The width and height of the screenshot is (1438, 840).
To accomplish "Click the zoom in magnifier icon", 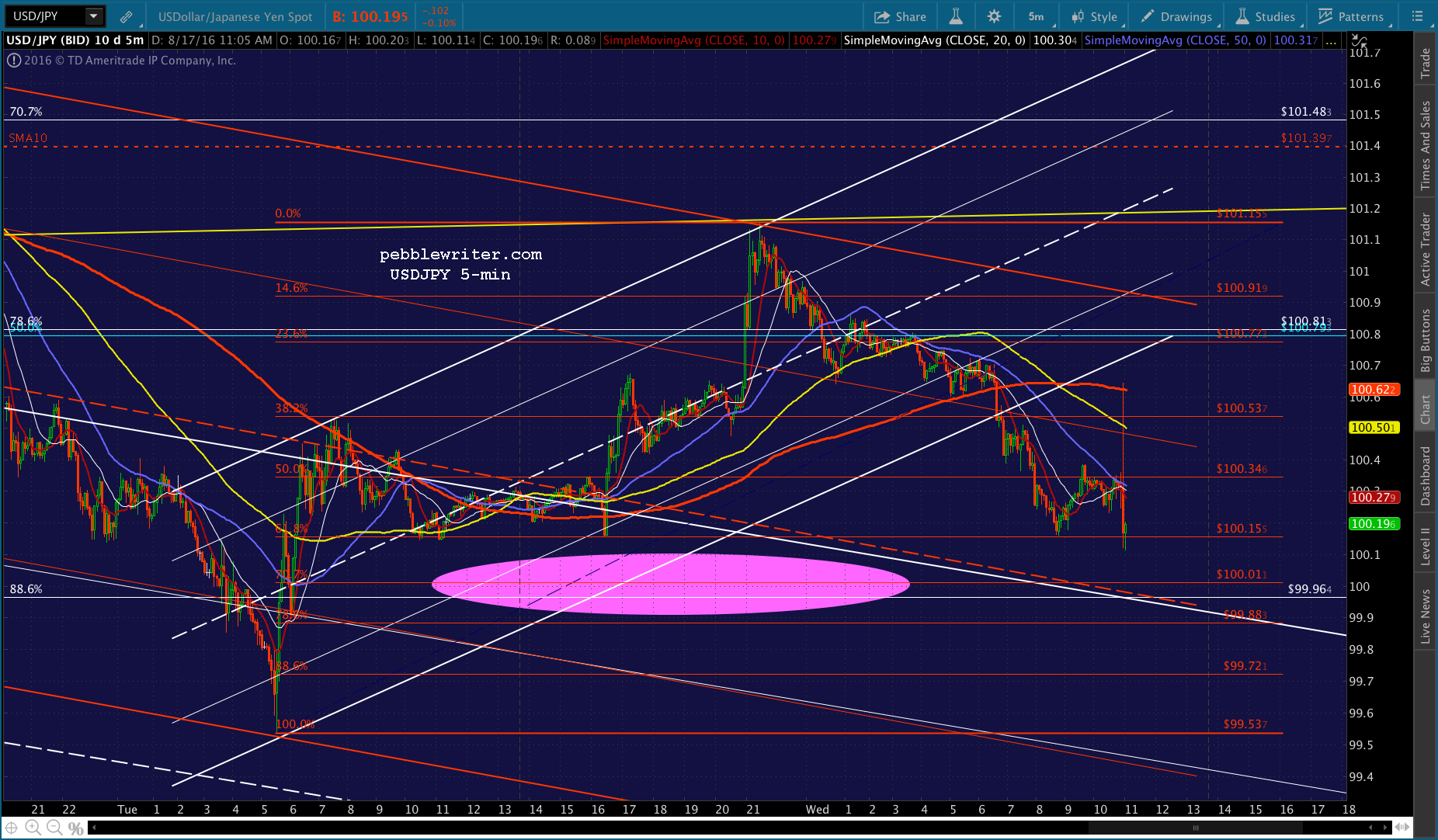I will pos(34,828).
